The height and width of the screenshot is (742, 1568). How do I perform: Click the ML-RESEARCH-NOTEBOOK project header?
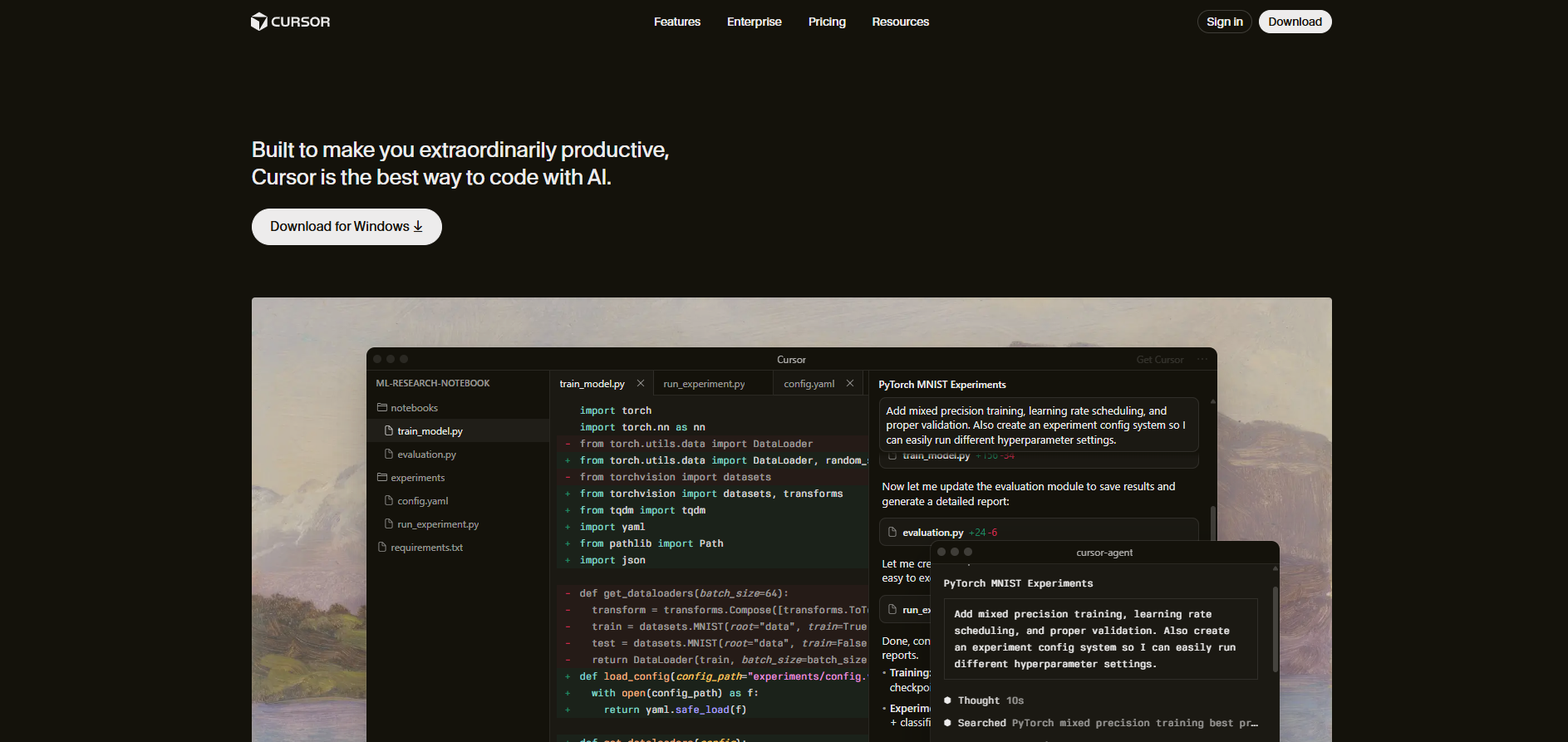[x=432, y=383]
